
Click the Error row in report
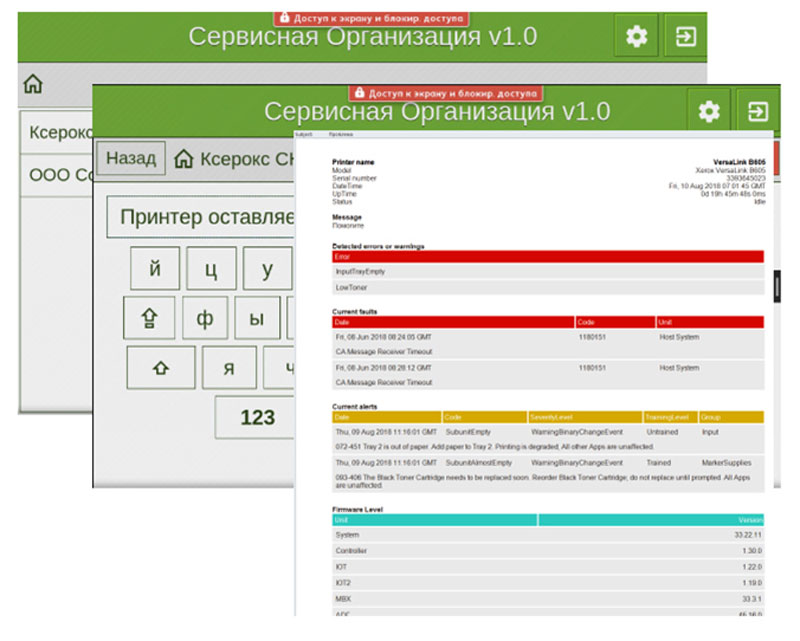548,256
